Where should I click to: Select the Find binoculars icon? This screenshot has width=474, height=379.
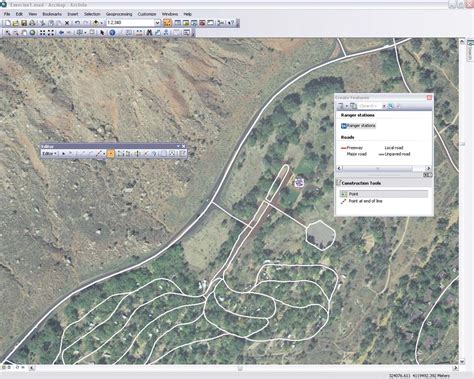149,33
